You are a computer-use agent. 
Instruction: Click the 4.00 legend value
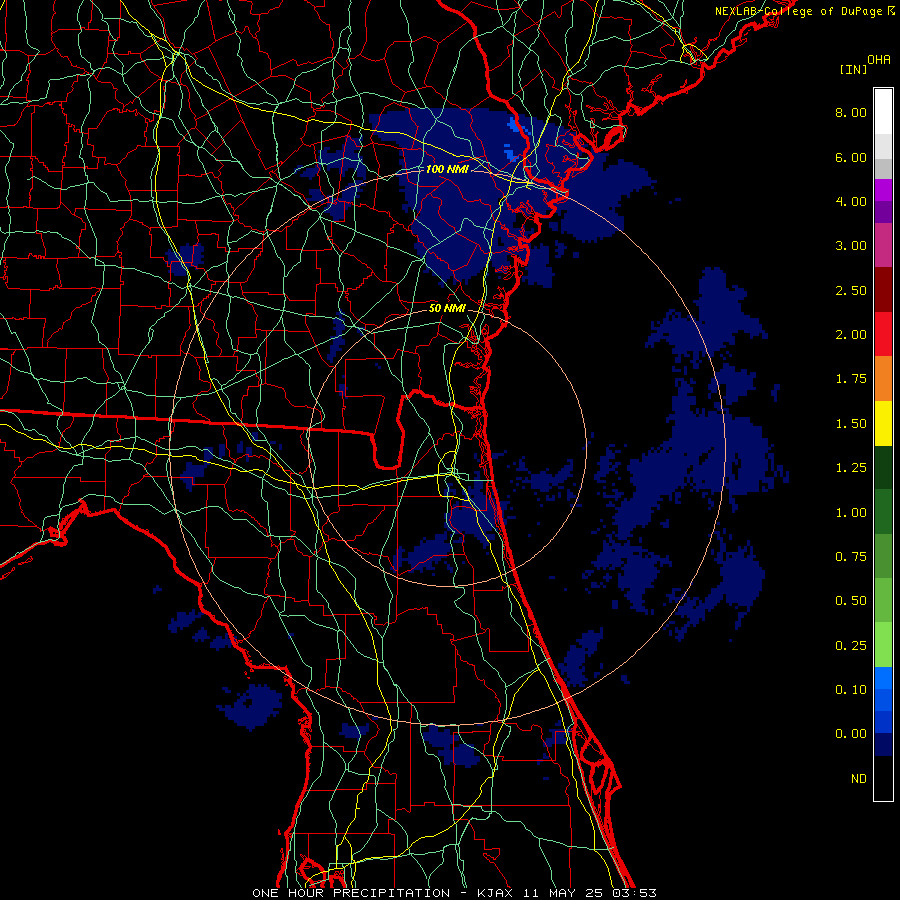(x=851, y=201)
